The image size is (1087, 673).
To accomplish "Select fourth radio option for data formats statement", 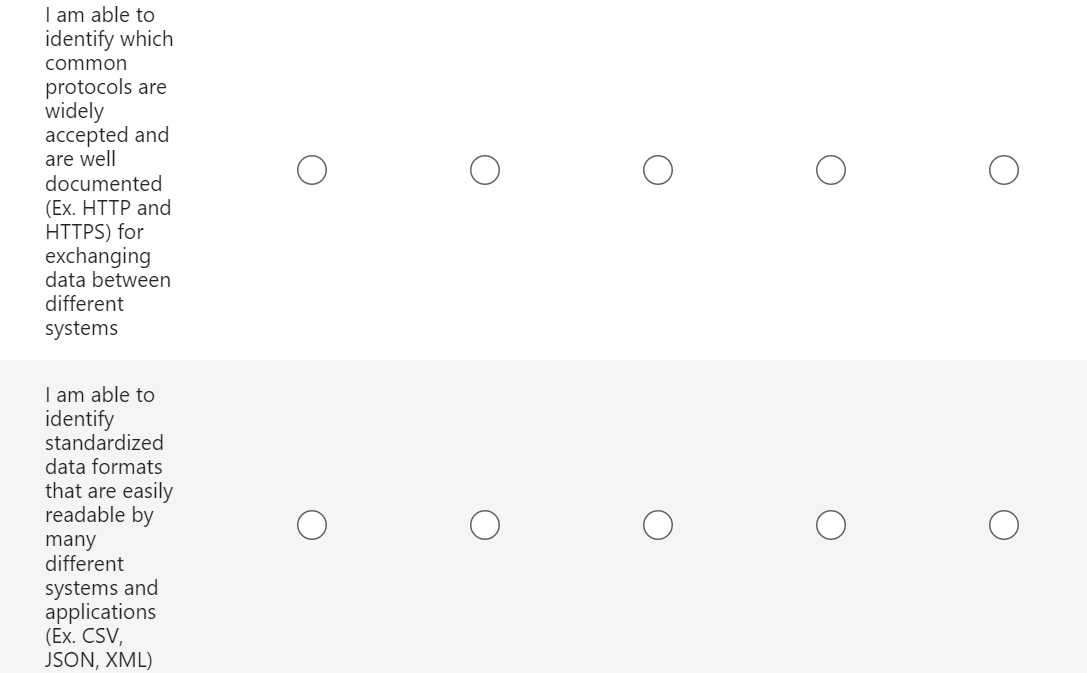I will click(831, 525).
